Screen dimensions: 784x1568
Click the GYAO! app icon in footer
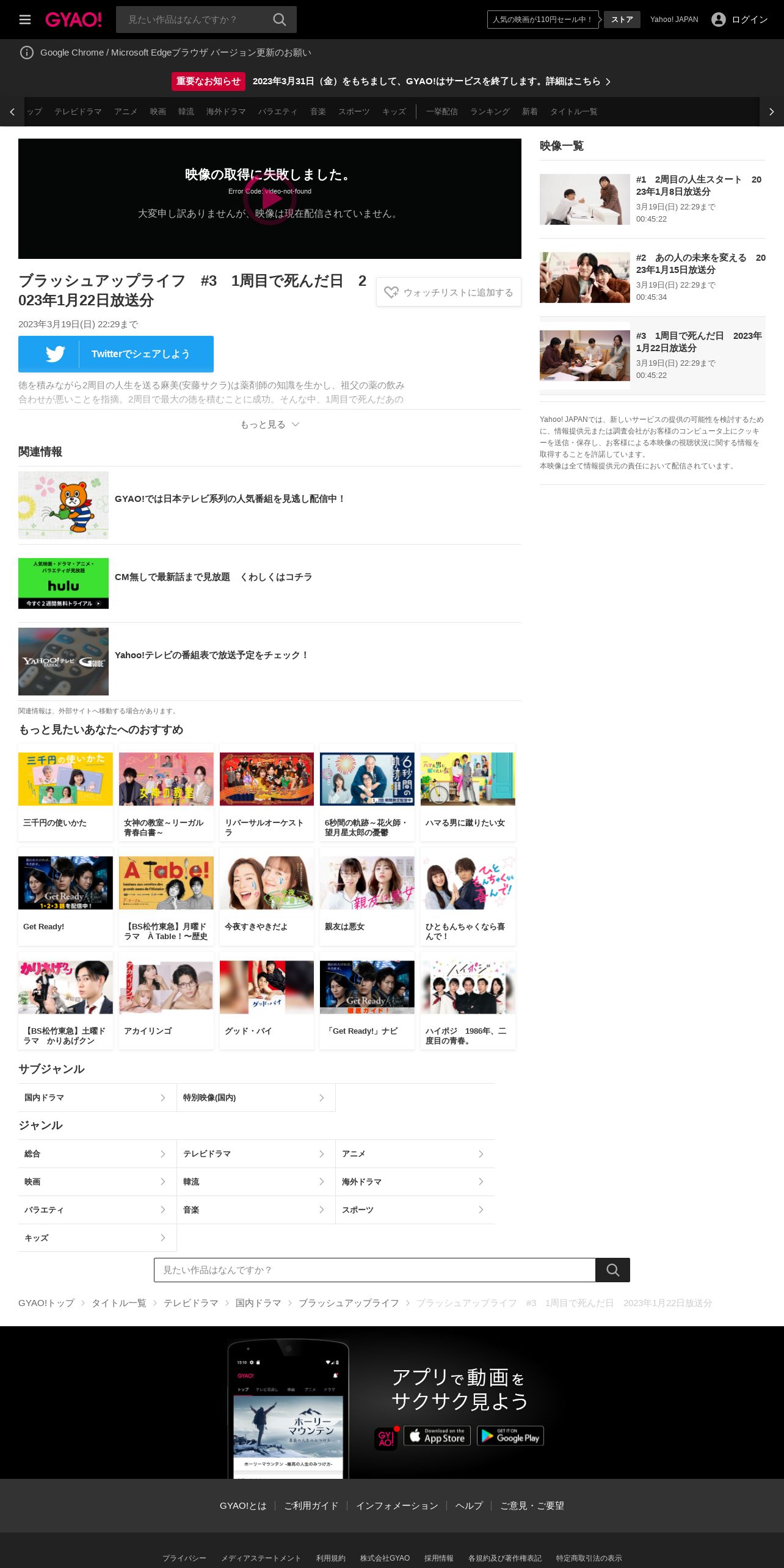click(386, 1439)
